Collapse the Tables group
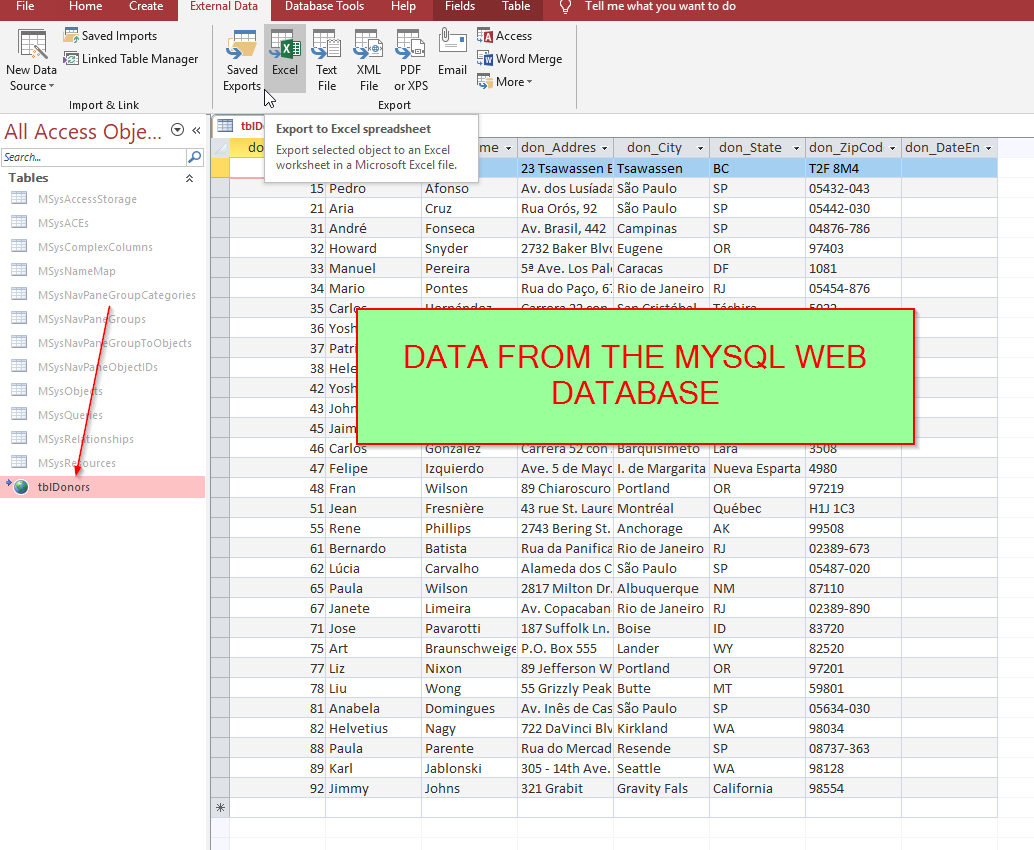 [x=189, y=178]
